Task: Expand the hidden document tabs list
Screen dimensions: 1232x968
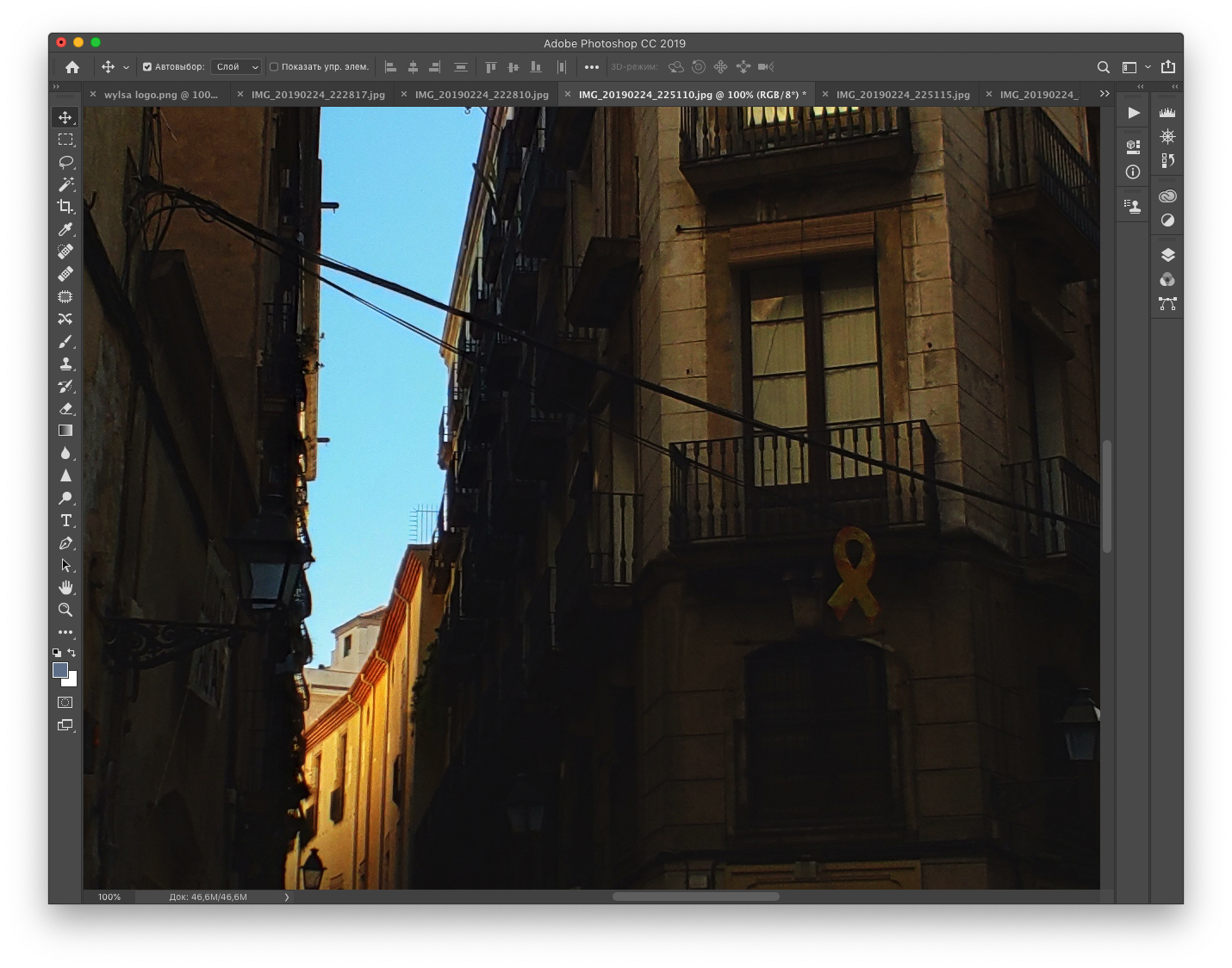Action: [x=1104, y=94]
